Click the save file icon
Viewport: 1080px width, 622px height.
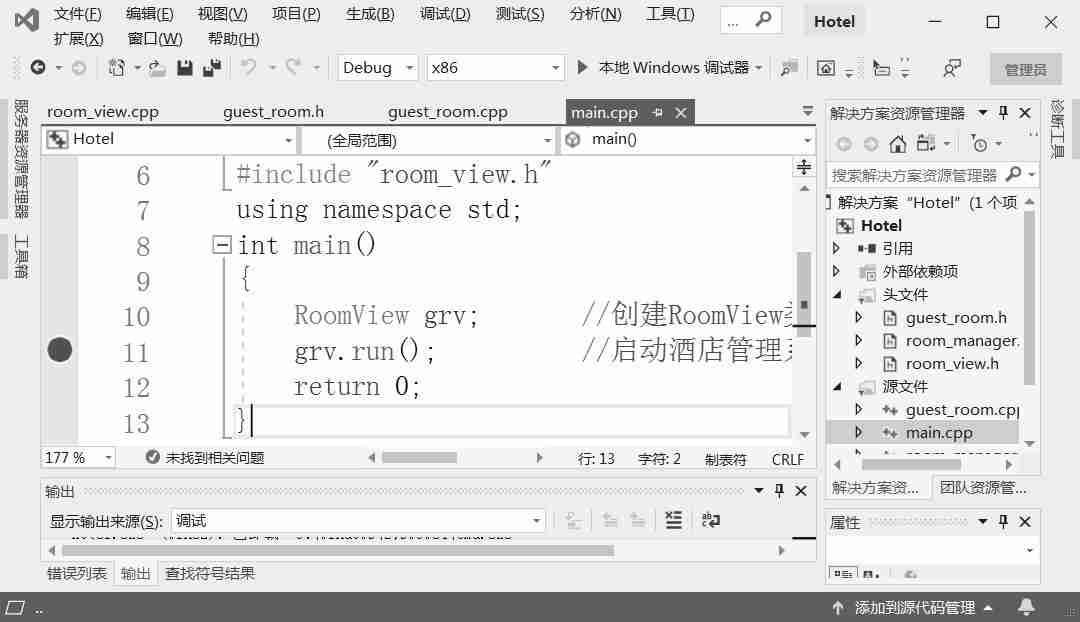(x=185, y=68)
